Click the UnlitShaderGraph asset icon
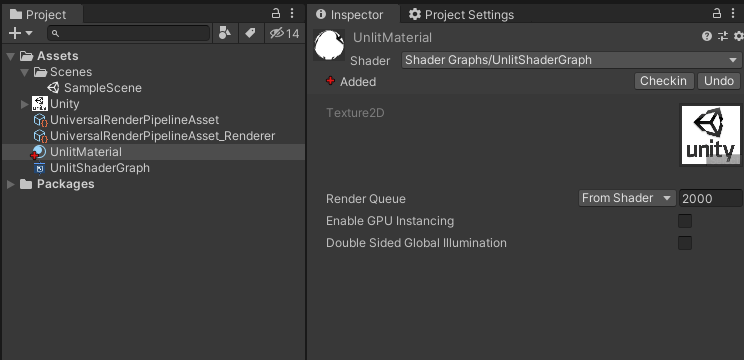Image resolution: width=744 pixels, height=360 pixels. pyautogui.click(x=40, y=168)
